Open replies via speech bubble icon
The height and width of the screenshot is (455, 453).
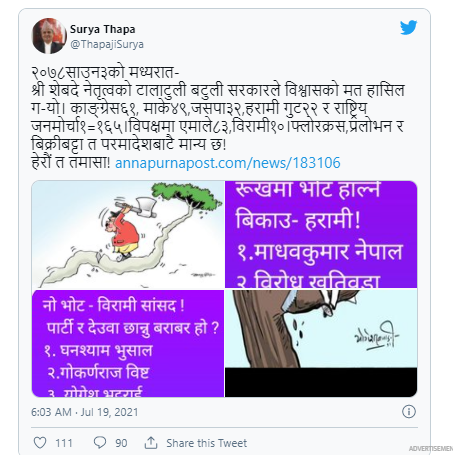(x=100, y=443)
